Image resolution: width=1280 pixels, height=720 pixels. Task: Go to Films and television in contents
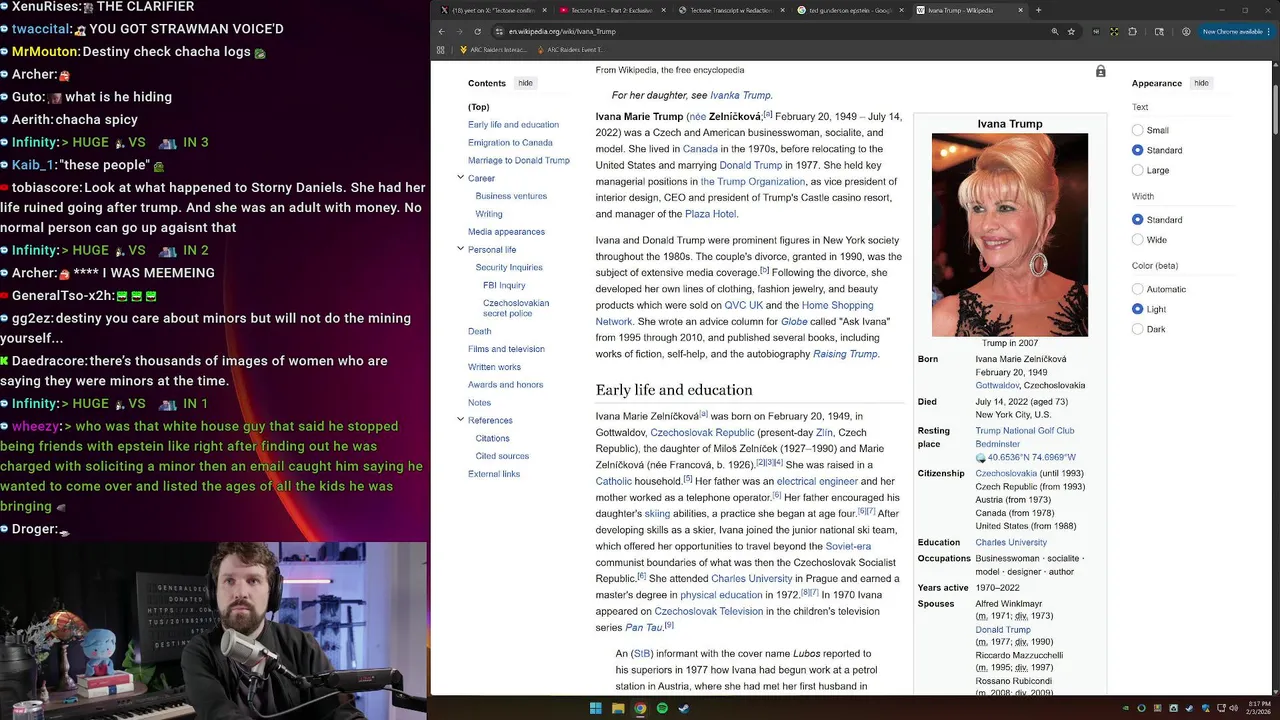(x=506, y=349)
